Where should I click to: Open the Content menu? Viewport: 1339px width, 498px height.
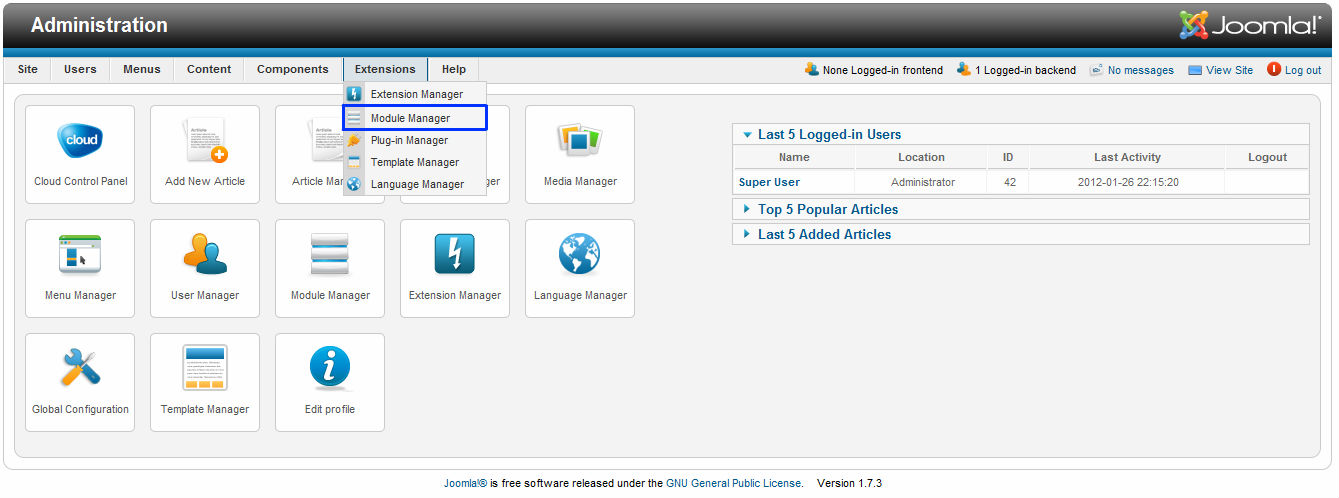pos(209,70)
